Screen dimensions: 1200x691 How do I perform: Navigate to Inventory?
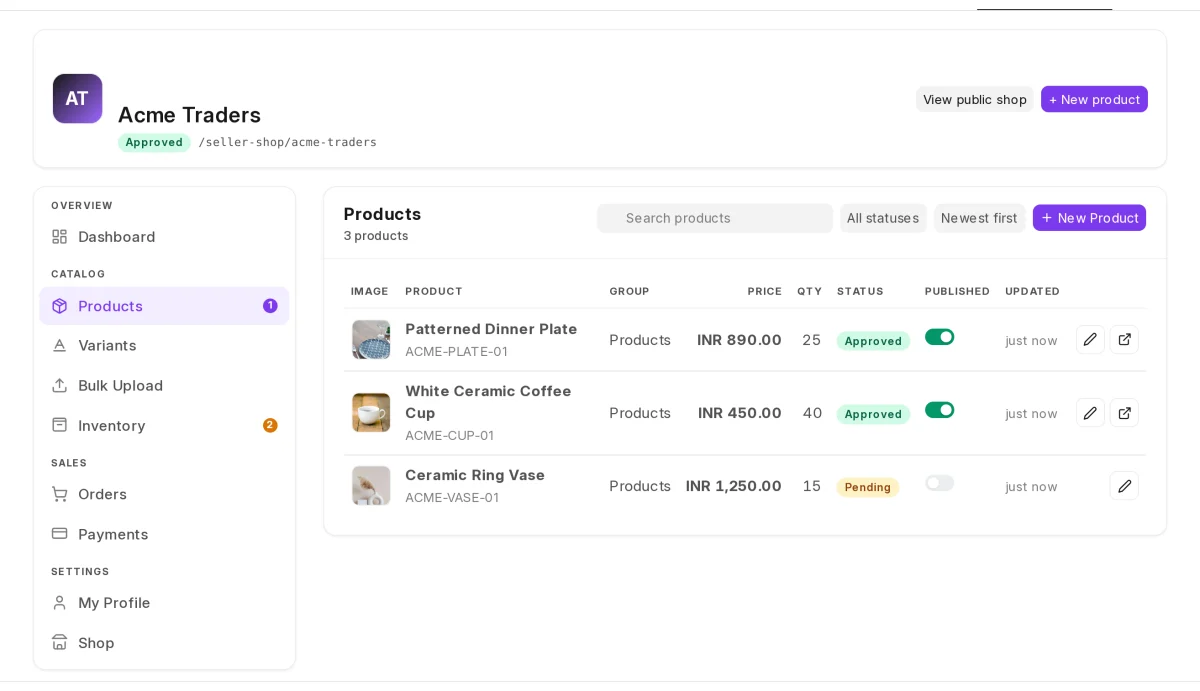[x=164, y=425]
